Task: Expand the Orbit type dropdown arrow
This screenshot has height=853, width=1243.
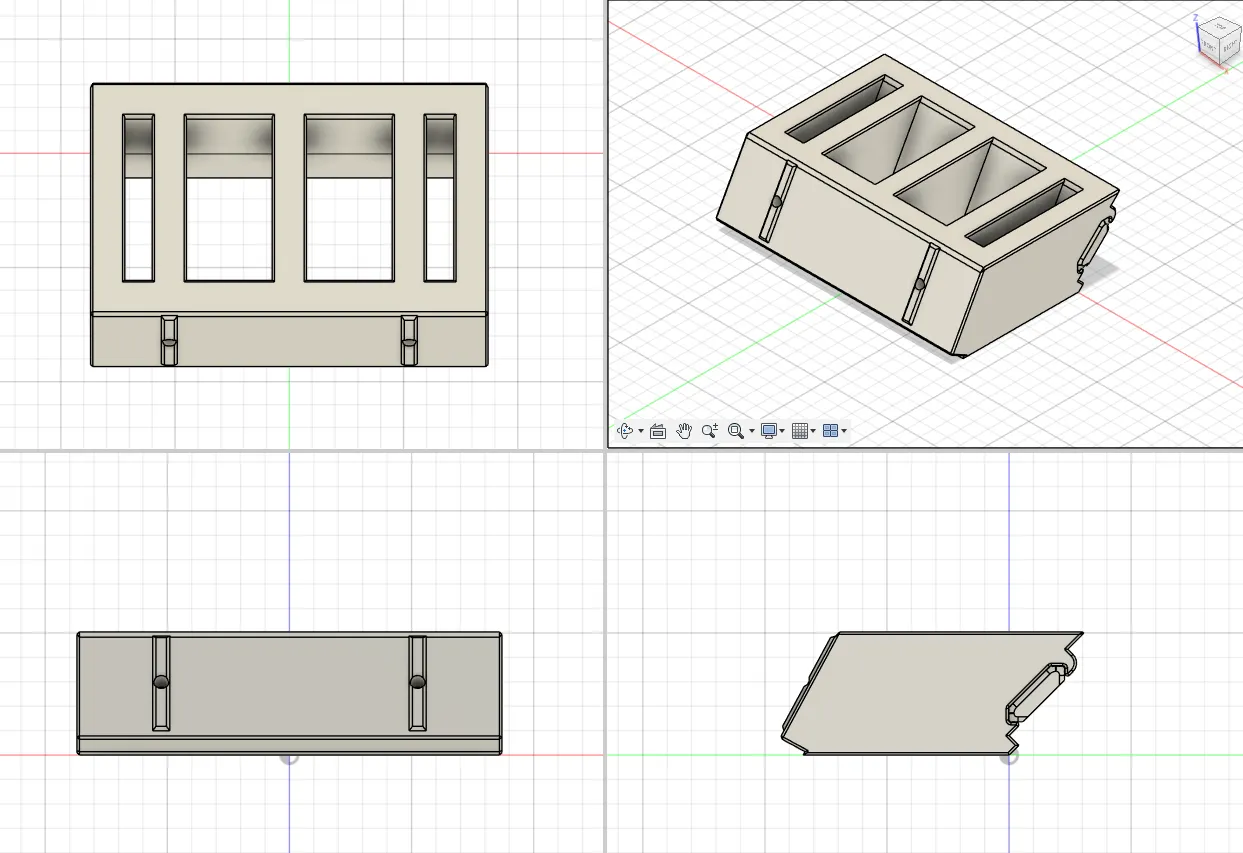Action: 641,431
